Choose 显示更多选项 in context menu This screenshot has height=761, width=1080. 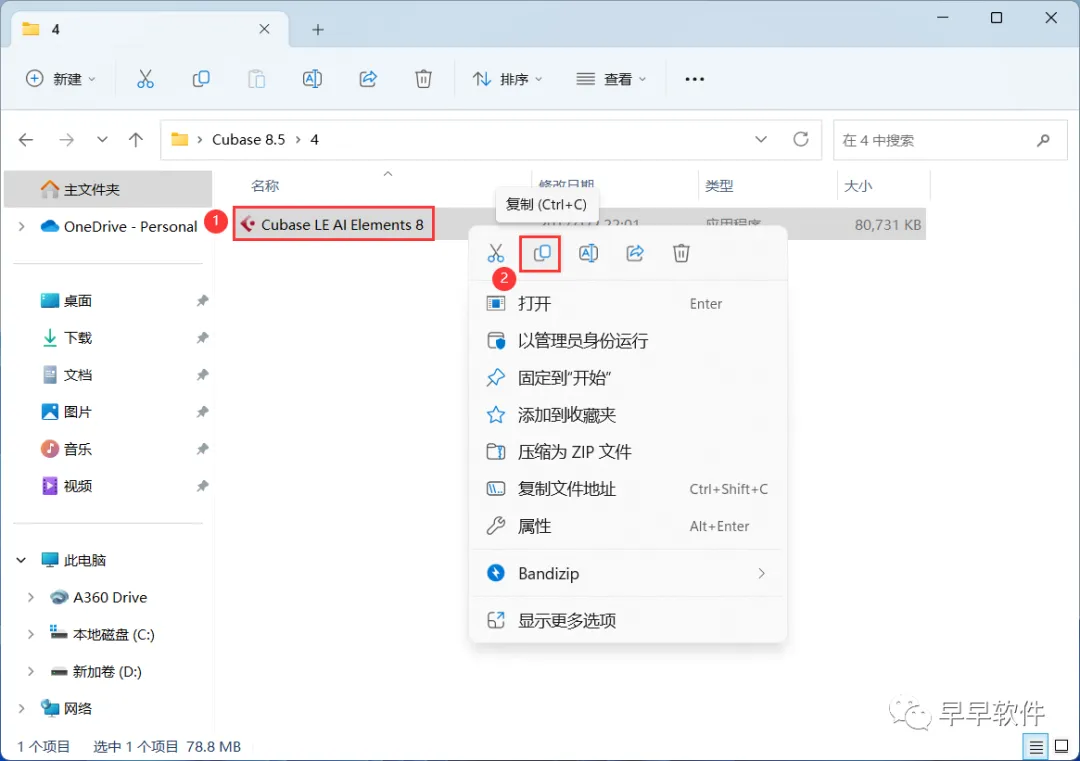tap(627, 621)
